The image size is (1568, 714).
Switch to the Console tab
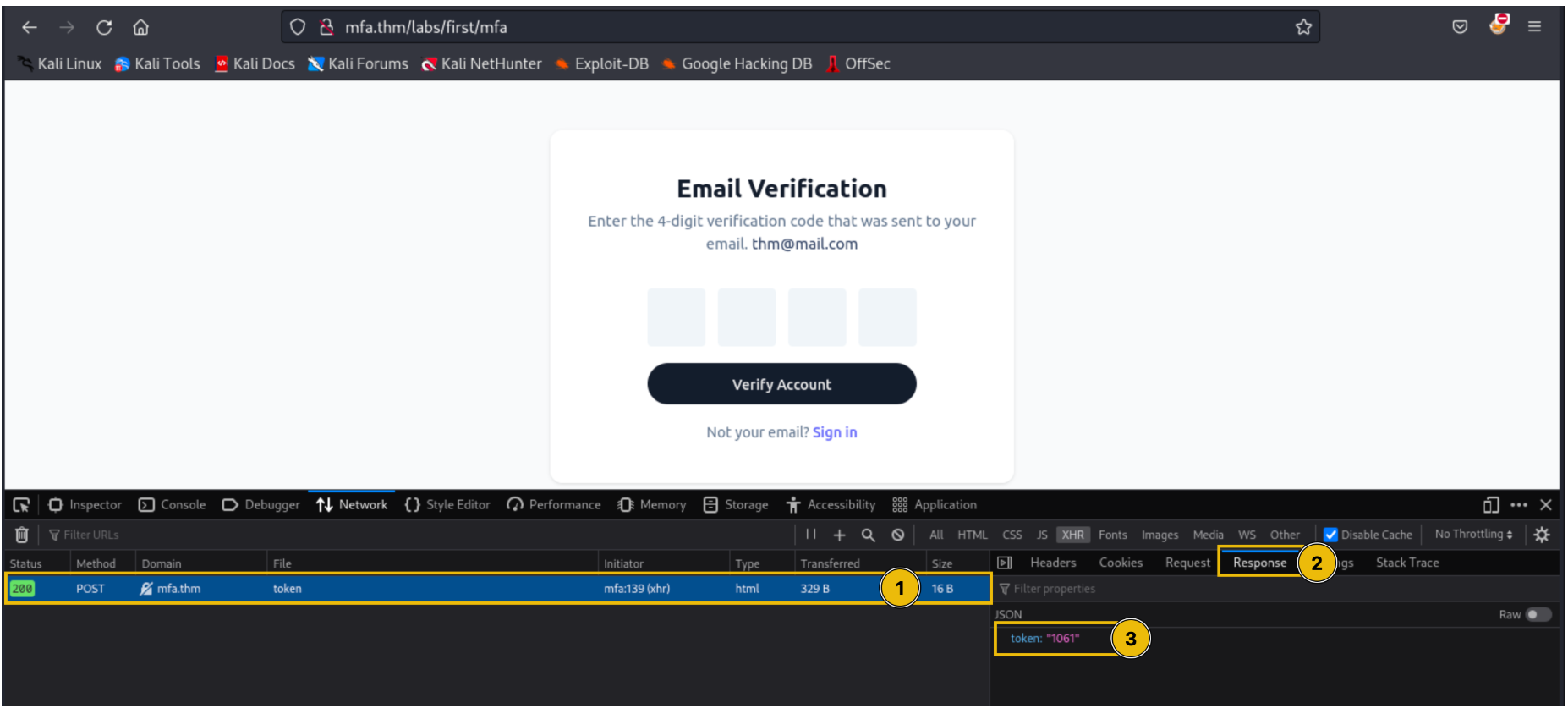click(173, 505)
